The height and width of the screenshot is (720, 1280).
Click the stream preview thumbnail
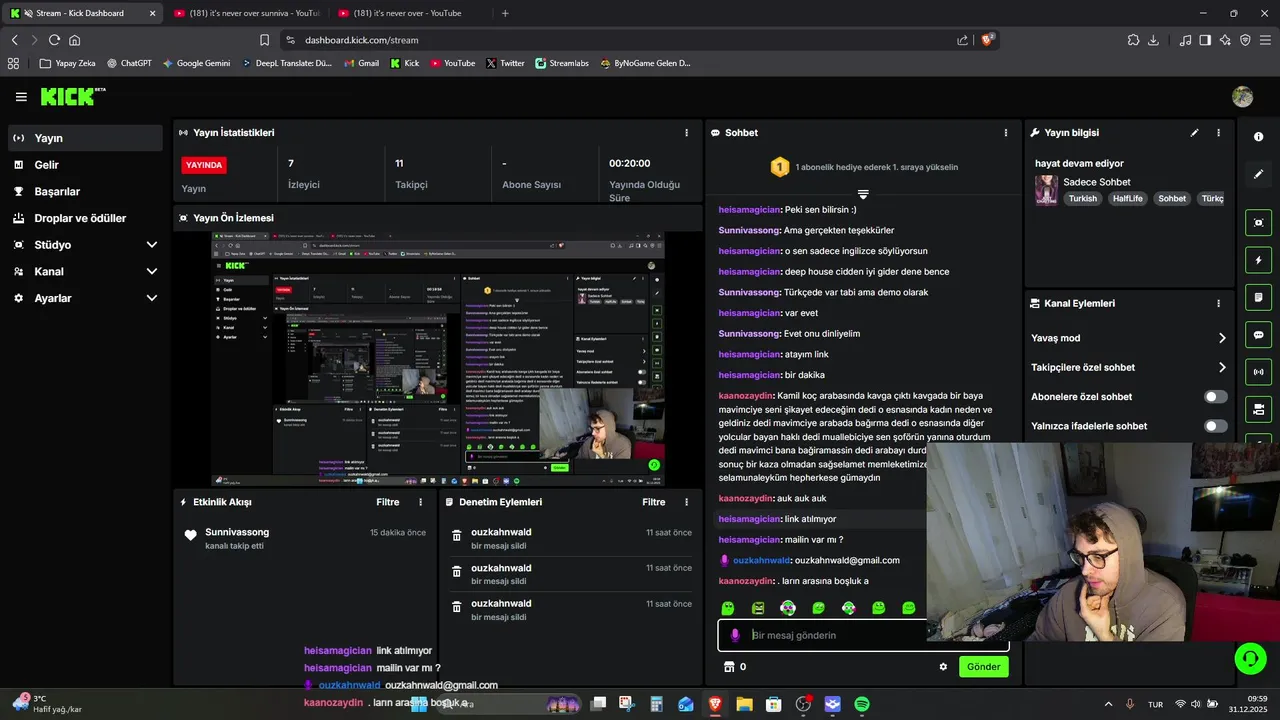coord(438,359)
